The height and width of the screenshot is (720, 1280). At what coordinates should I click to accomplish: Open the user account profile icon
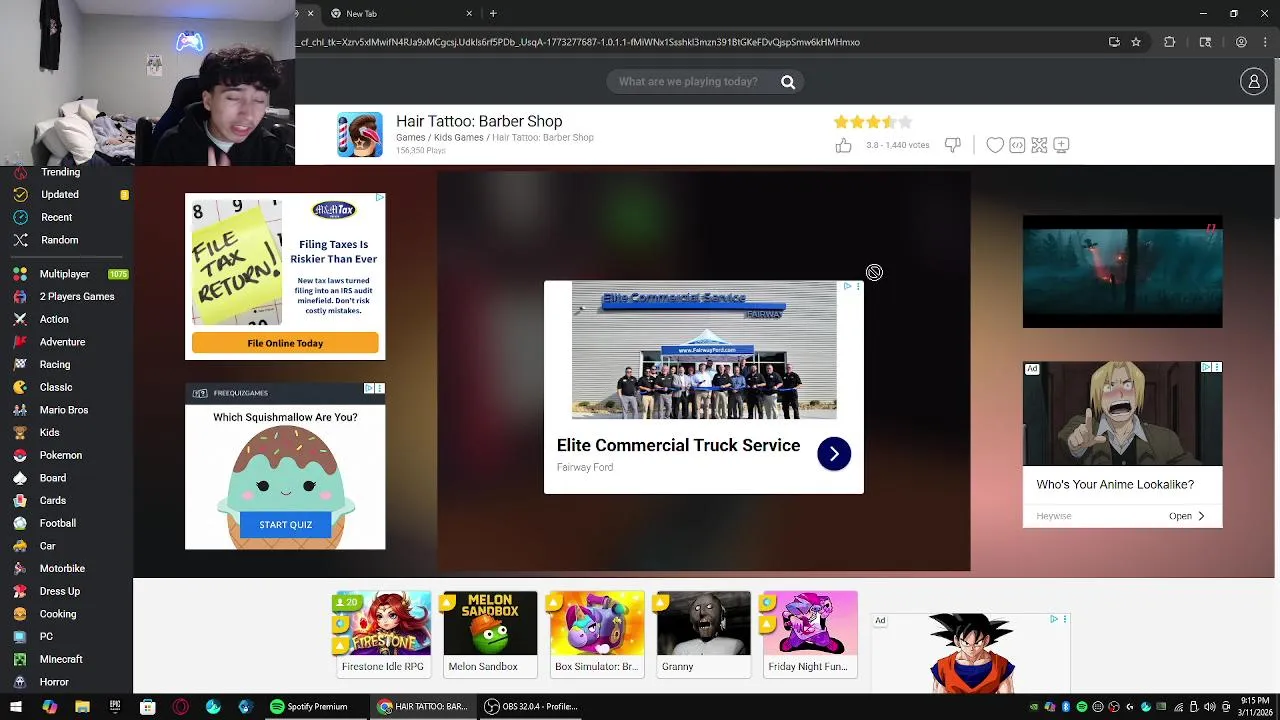pos(1254,82)
